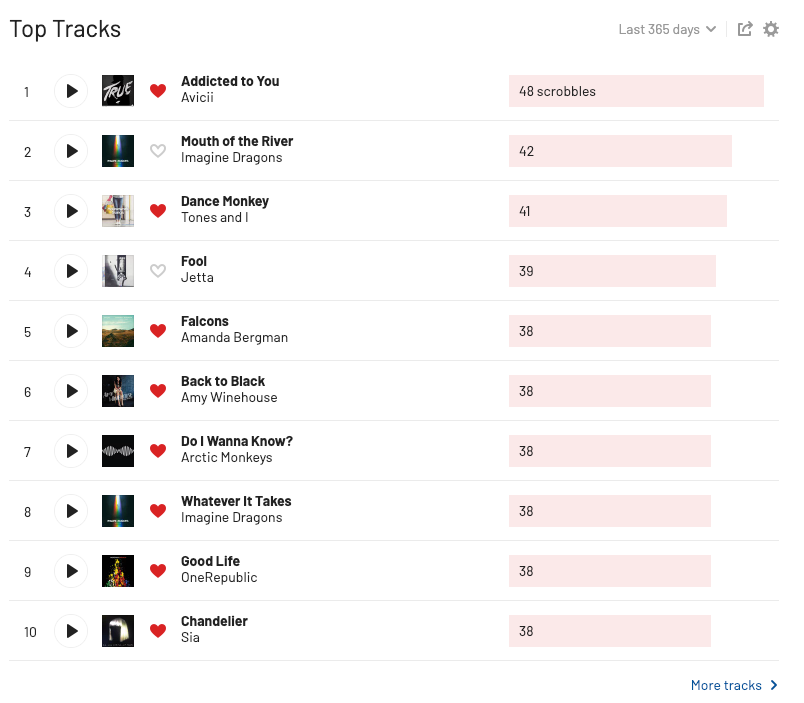
Task: Click the Arctic Monkeys album artwork thumbnail
Action: (x=118, y=451)
